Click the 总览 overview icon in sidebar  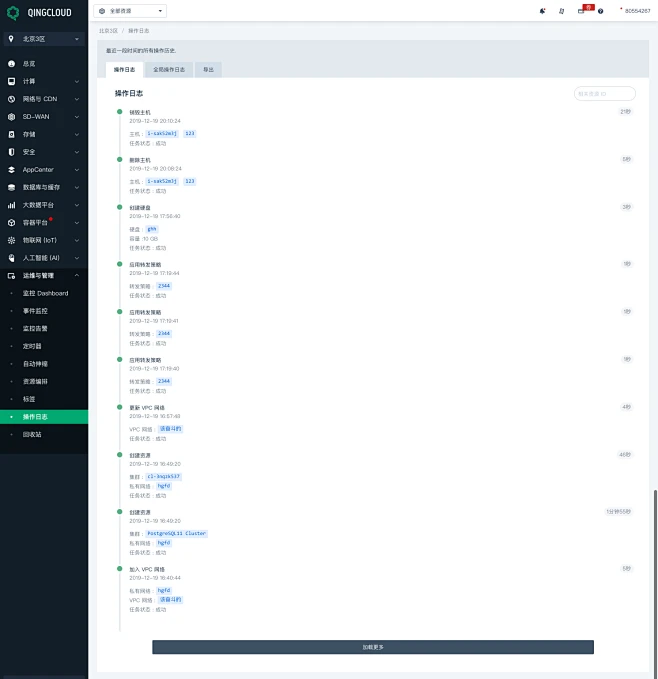(x=12, y=63)
